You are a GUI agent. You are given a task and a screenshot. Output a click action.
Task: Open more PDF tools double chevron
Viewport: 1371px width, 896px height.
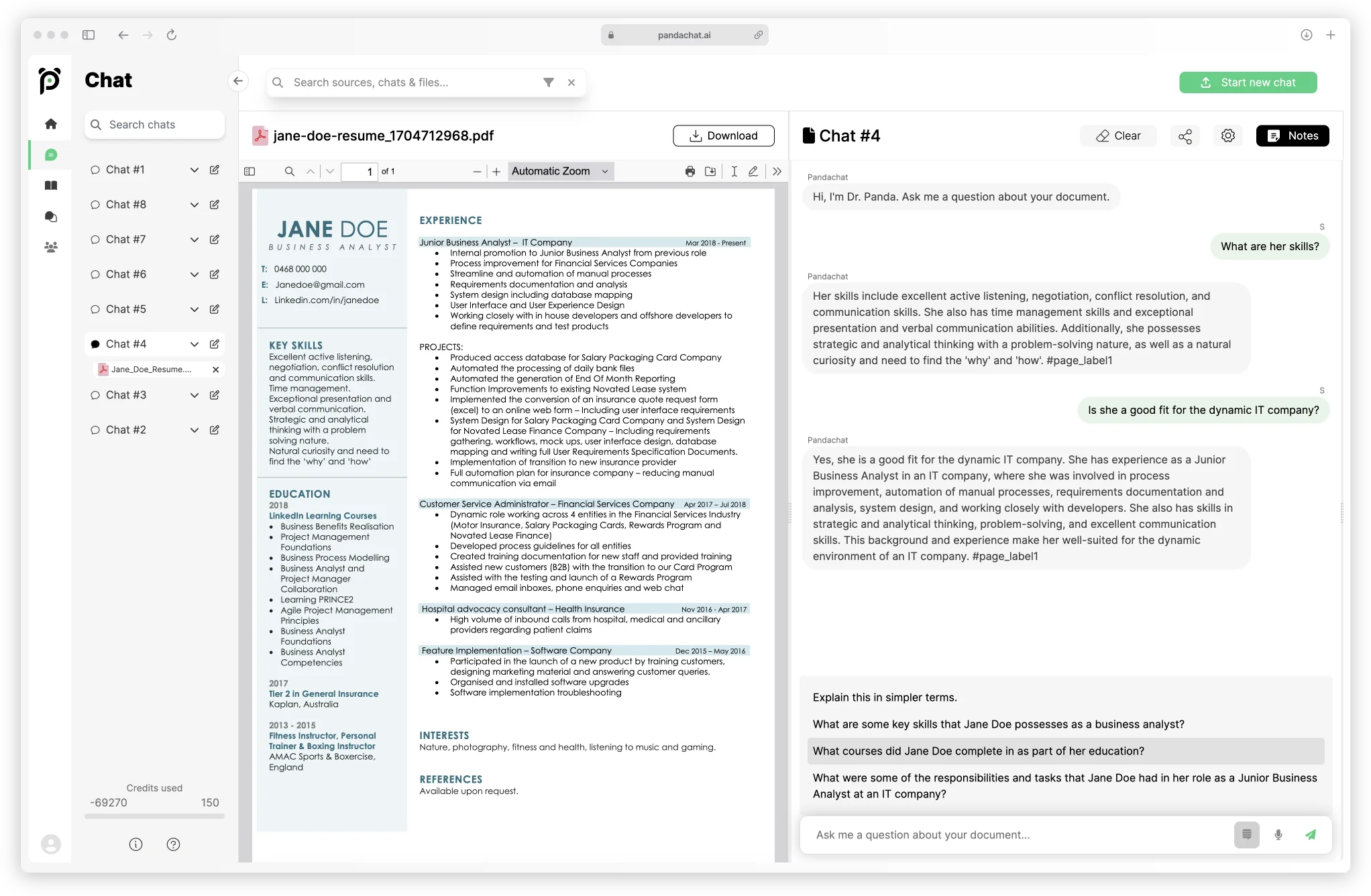777,172
